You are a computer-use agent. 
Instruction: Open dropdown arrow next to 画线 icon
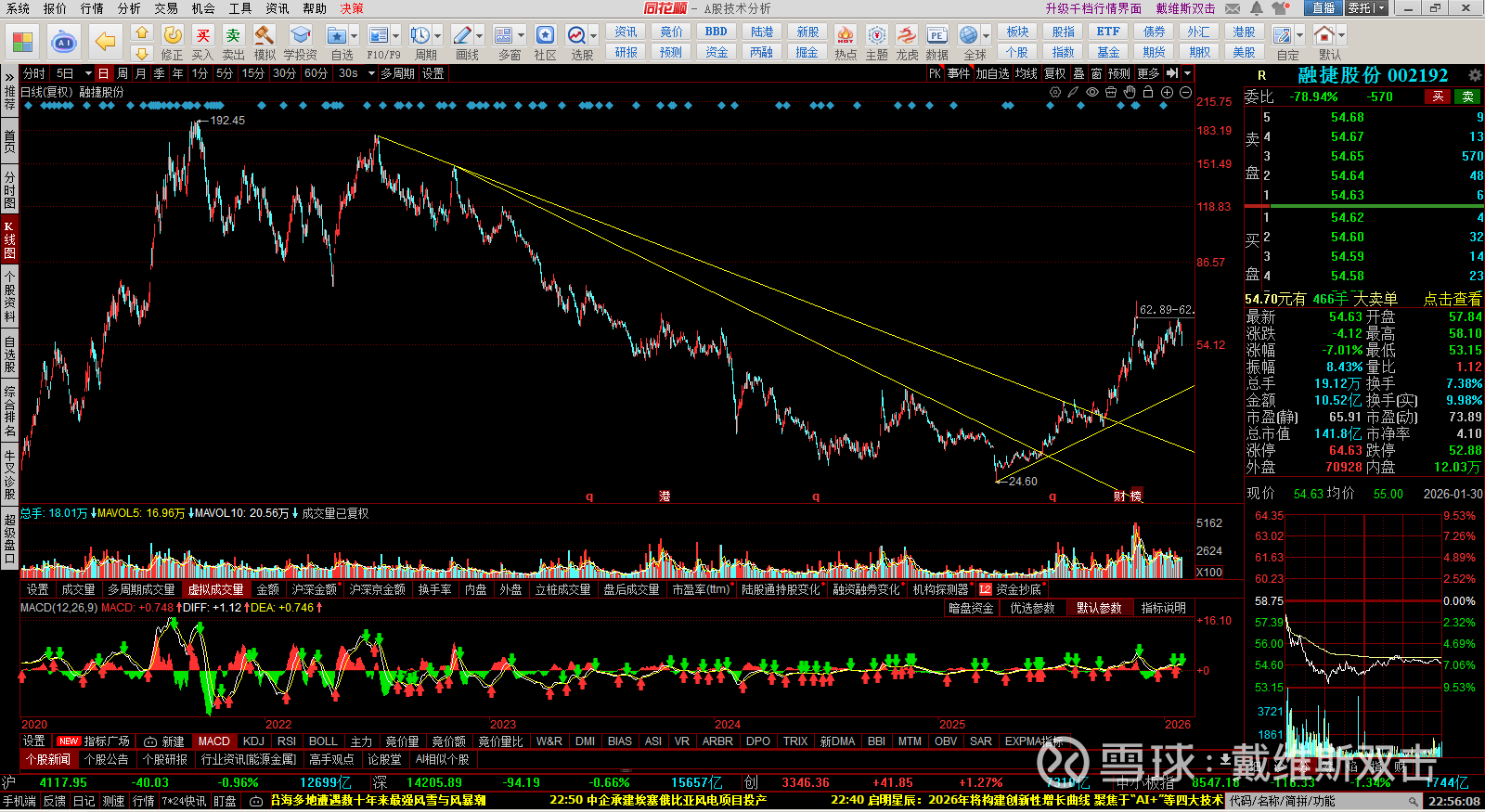(x=480, y=36)
